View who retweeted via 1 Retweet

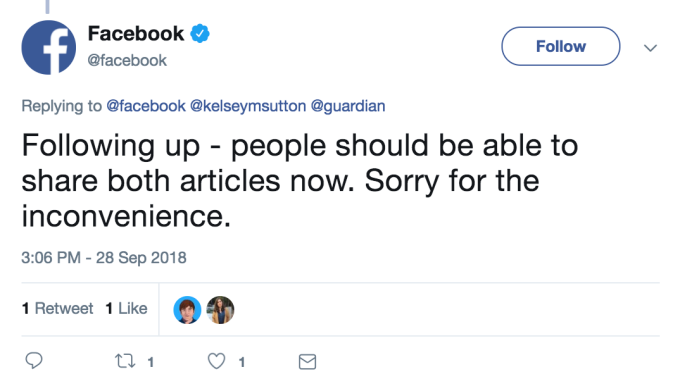click(x=57, y=308)
